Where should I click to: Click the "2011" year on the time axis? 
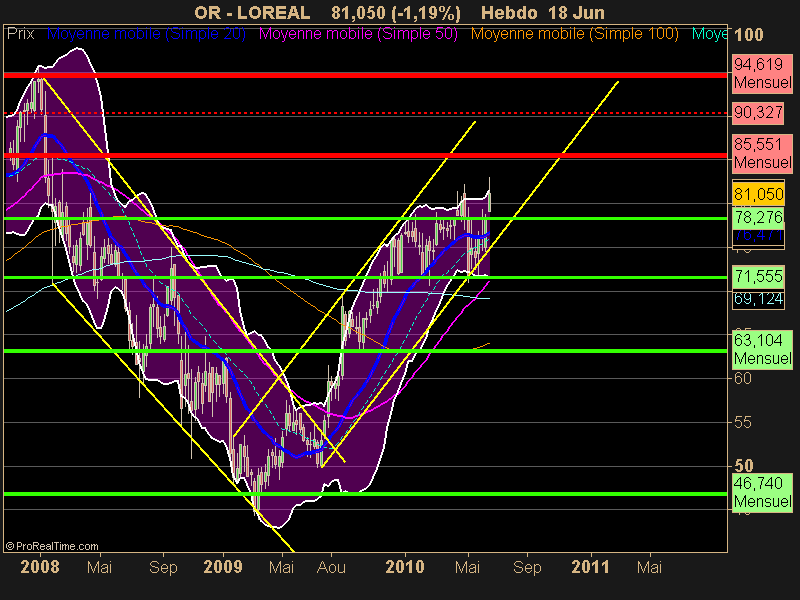tap(591, 567)
